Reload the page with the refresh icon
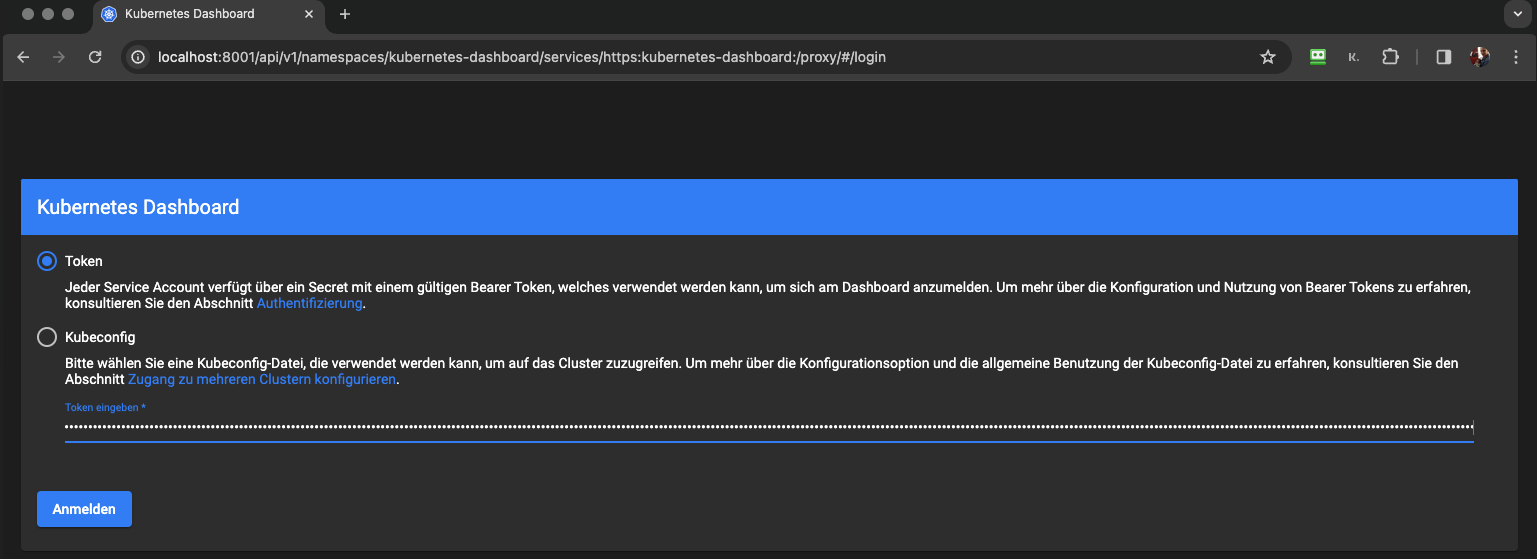 (x=95, y=57)
